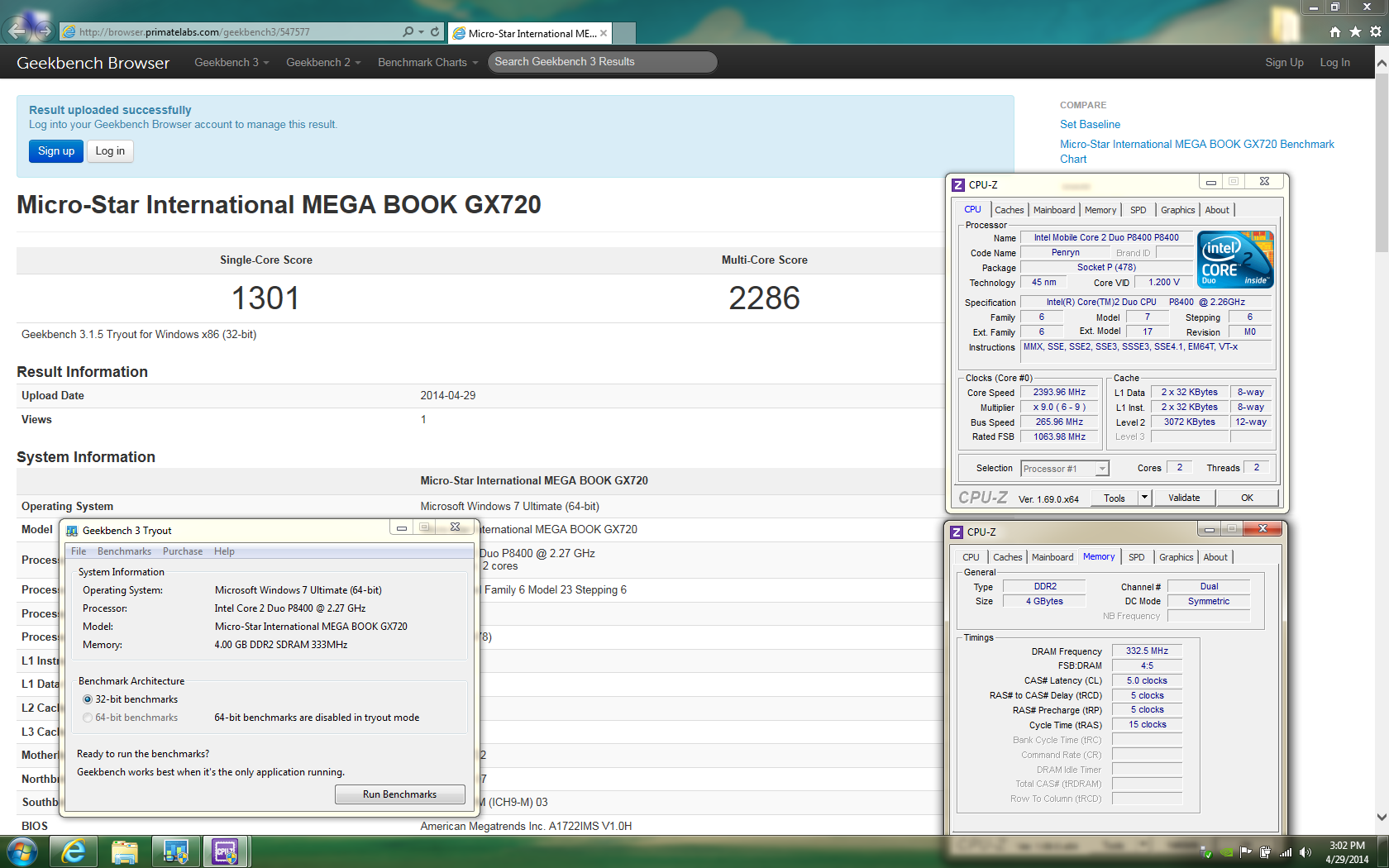Switch to About tab in upper CPU-Z
Viewport: 1389px width, 868px height.
1217,210
